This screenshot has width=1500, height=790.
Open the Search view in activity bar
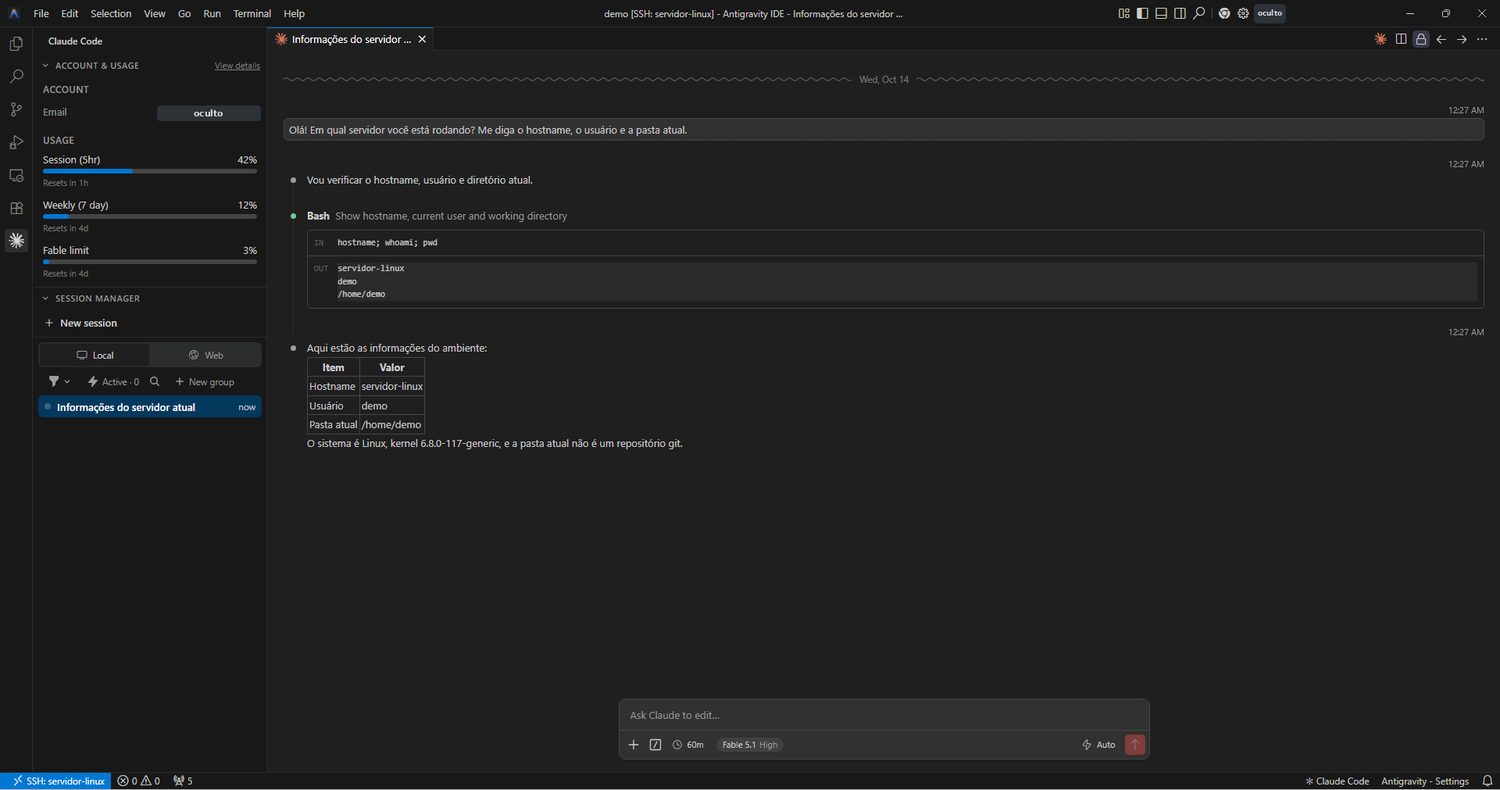pyautogui.click(x=16, y=76)
